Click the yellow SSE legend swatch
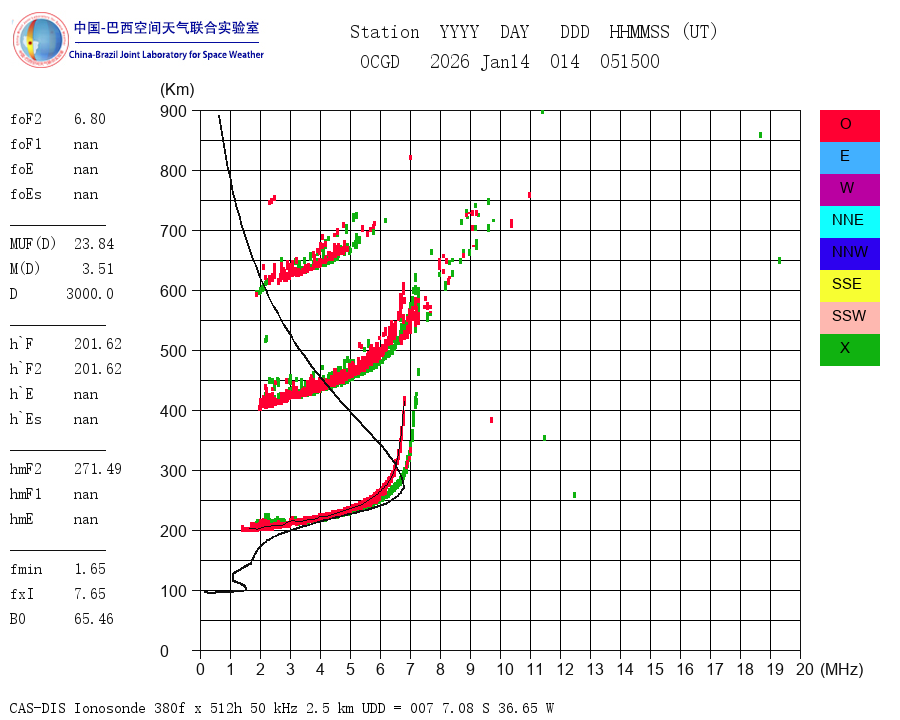Viewport: 900px width, 720px height. coord(849,286)
